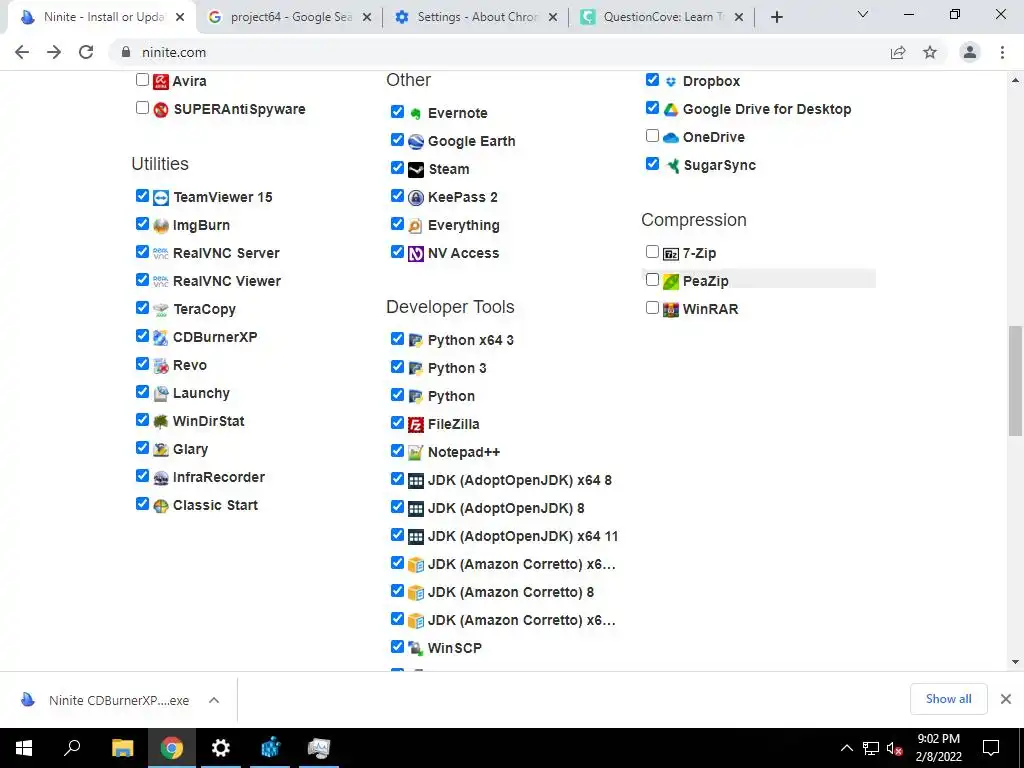Reload the ninite.com page

coord(86,52)
